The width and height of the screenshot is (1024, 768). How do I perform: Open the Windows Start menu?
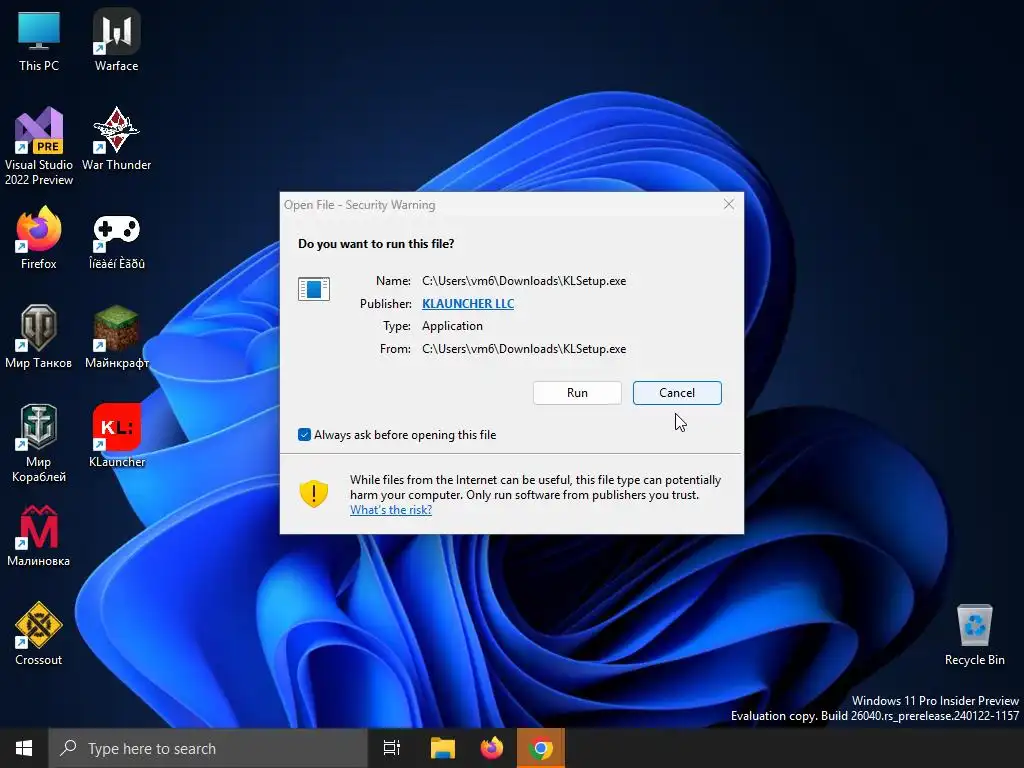[x=24, y=748]
